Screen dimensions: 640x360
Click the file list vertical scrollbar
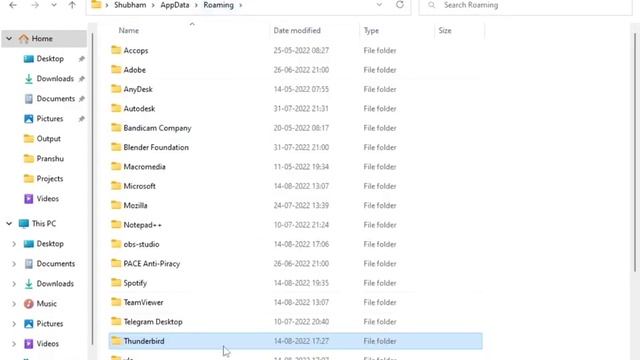pos(635,152)
